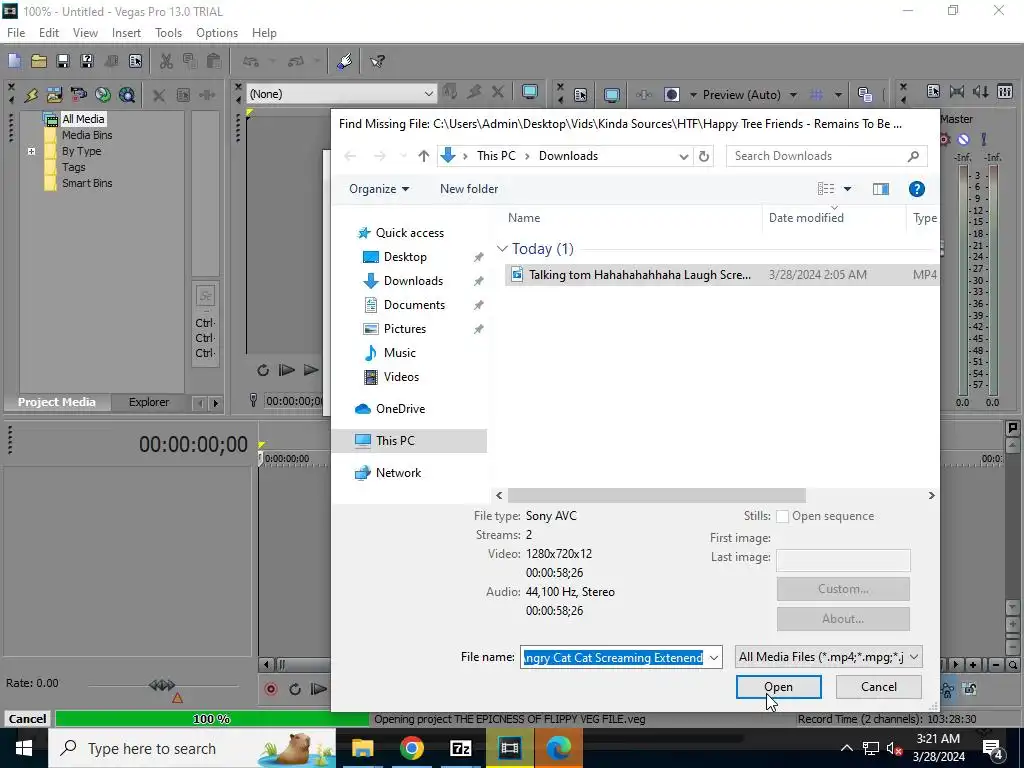This screenshot has width=1024, height=768.
Task: Click the Extract Audio from CD icon
Action: [x=103, y=95]
